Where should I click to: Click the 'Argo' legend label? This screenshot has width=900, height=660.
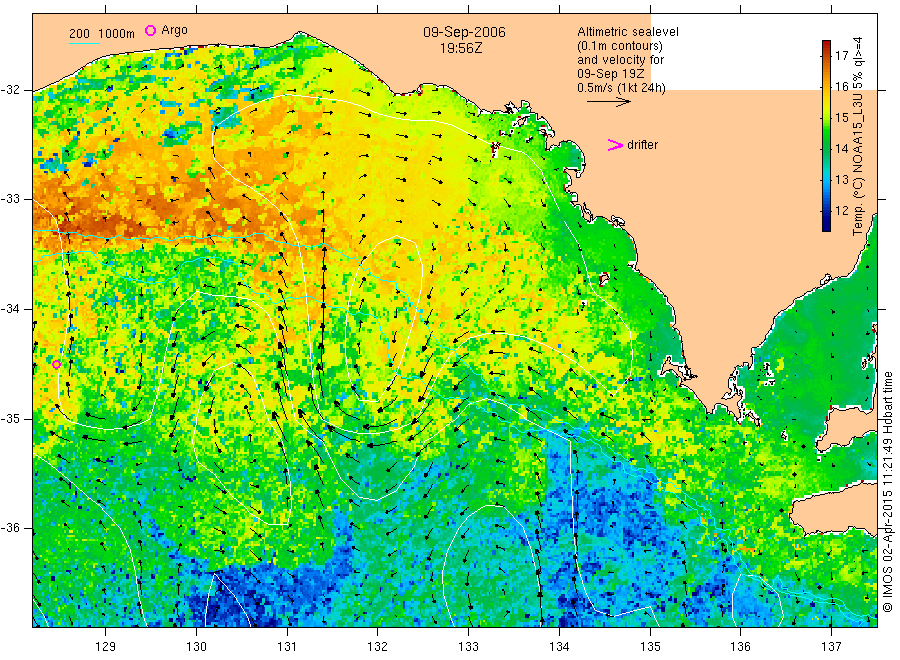tap(174, 30)
